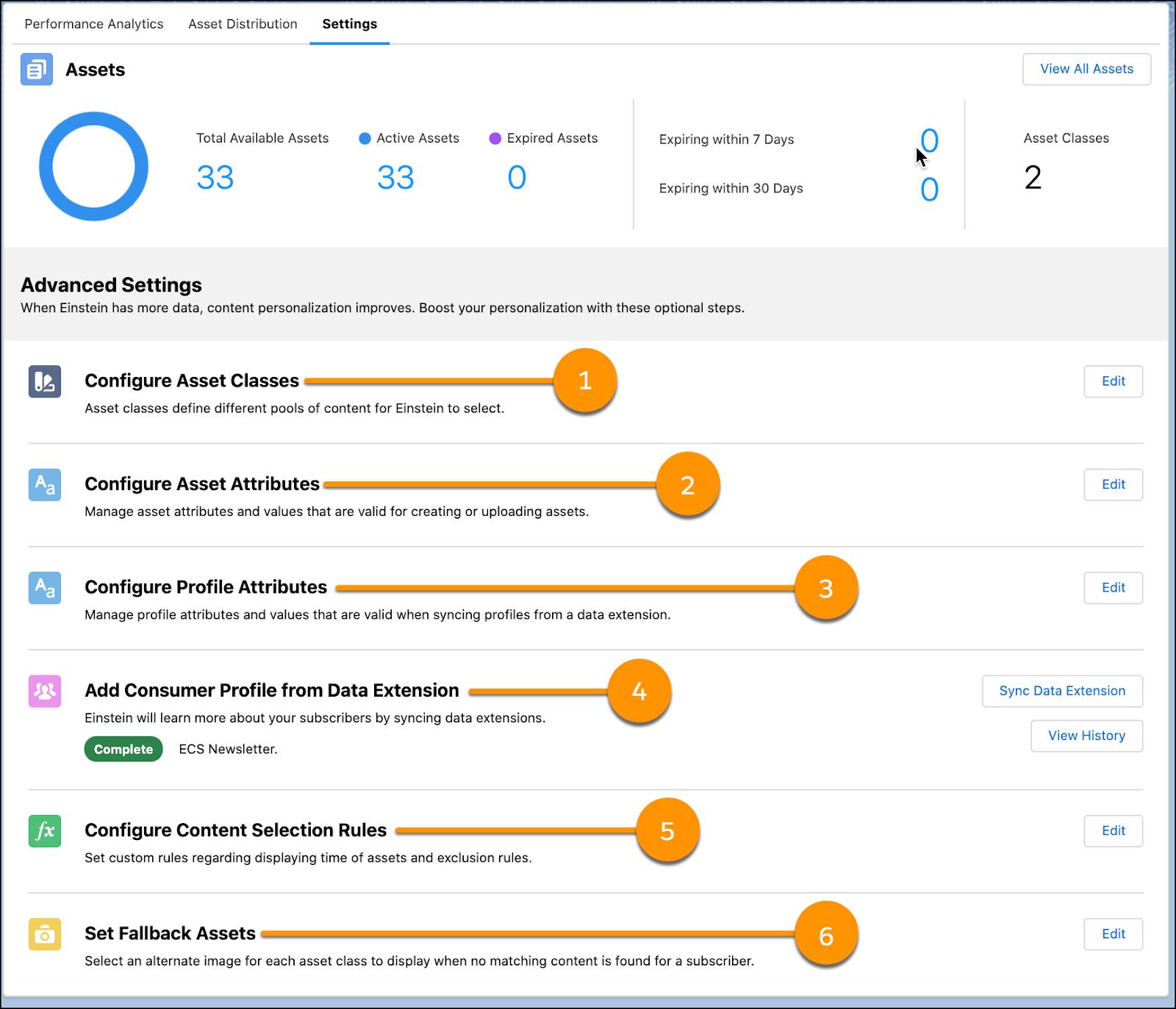Screen dimensions: 1176x1009
Task: Edit Configure Content Selection Rules
Action: pyautogui.click(x=1113, y=830)
